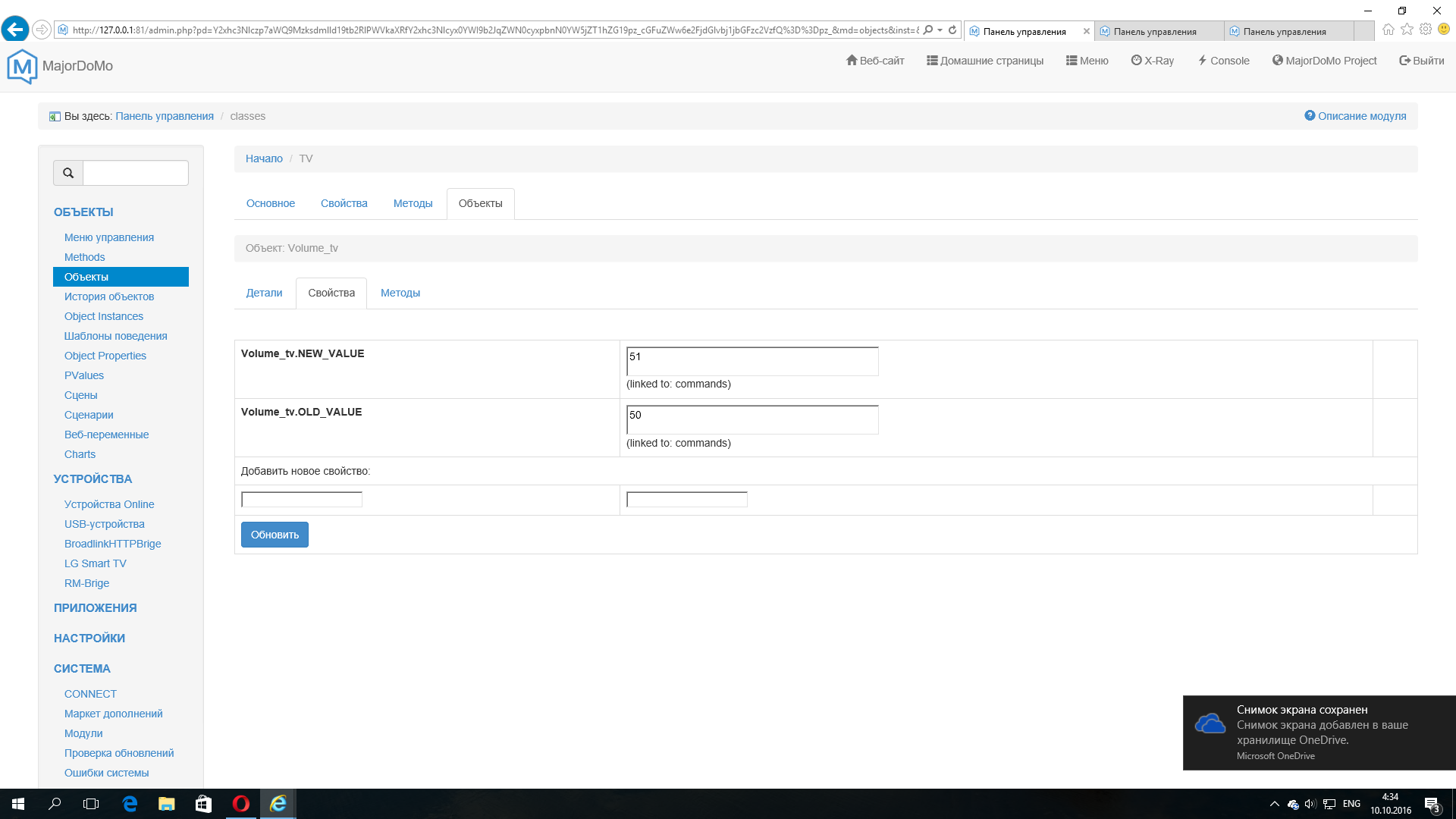The width and height of the screenshot is (1456, 819).
Task: Switch to the Основное class tab
Action: point(271,203)
